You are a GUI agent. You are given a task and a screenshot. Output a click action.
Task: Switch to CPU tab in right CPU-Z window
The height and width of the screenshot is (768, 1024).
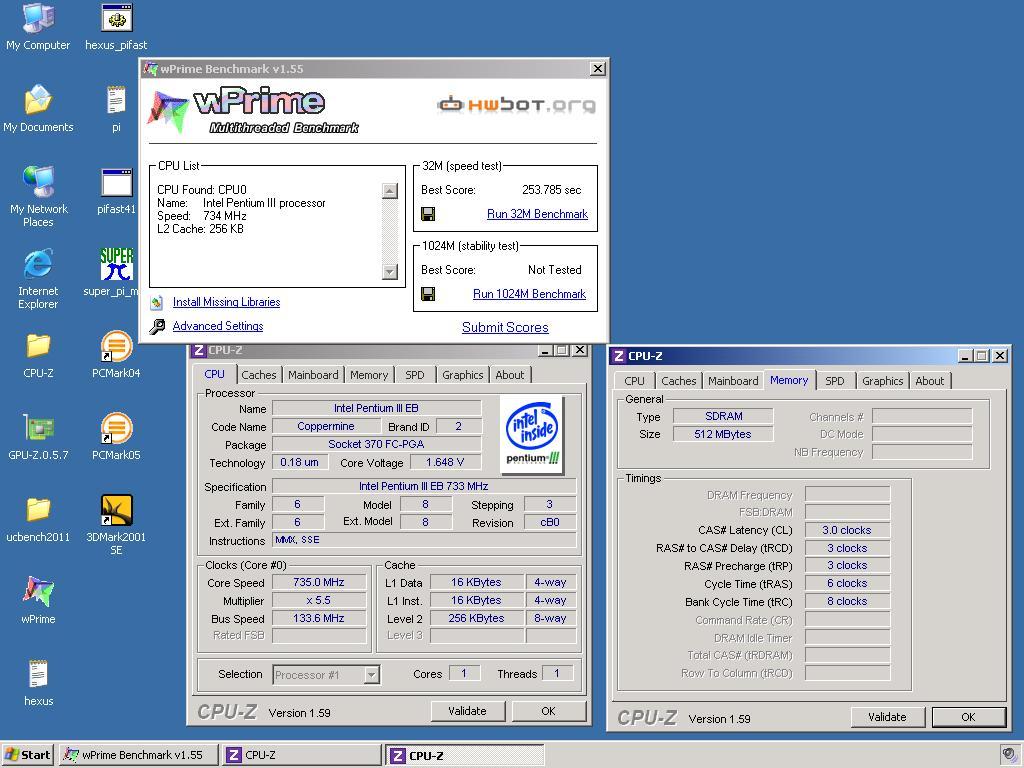tap(634, 381)
